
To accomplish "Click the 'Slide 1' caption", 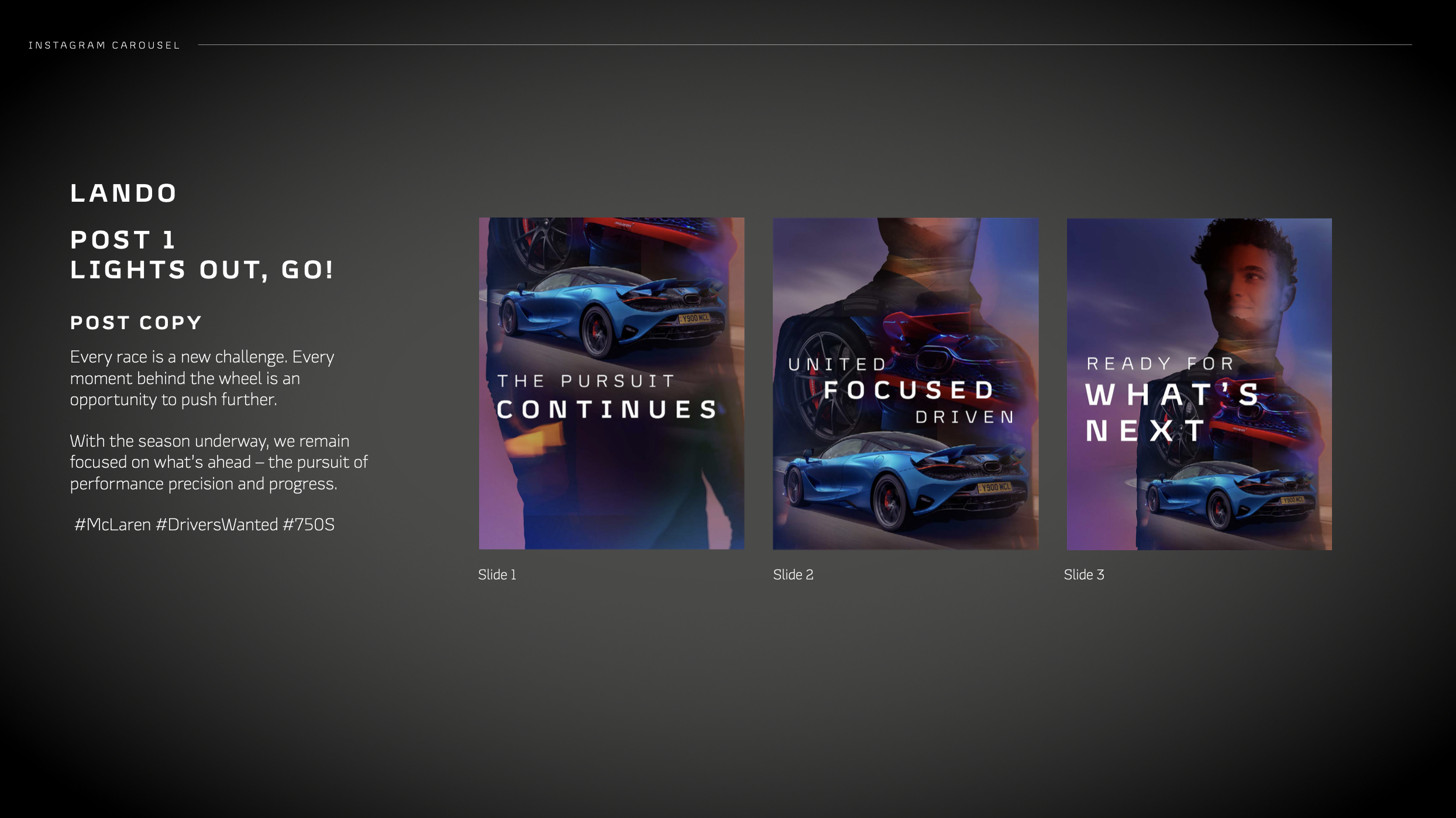I will [x=497, y=575].
